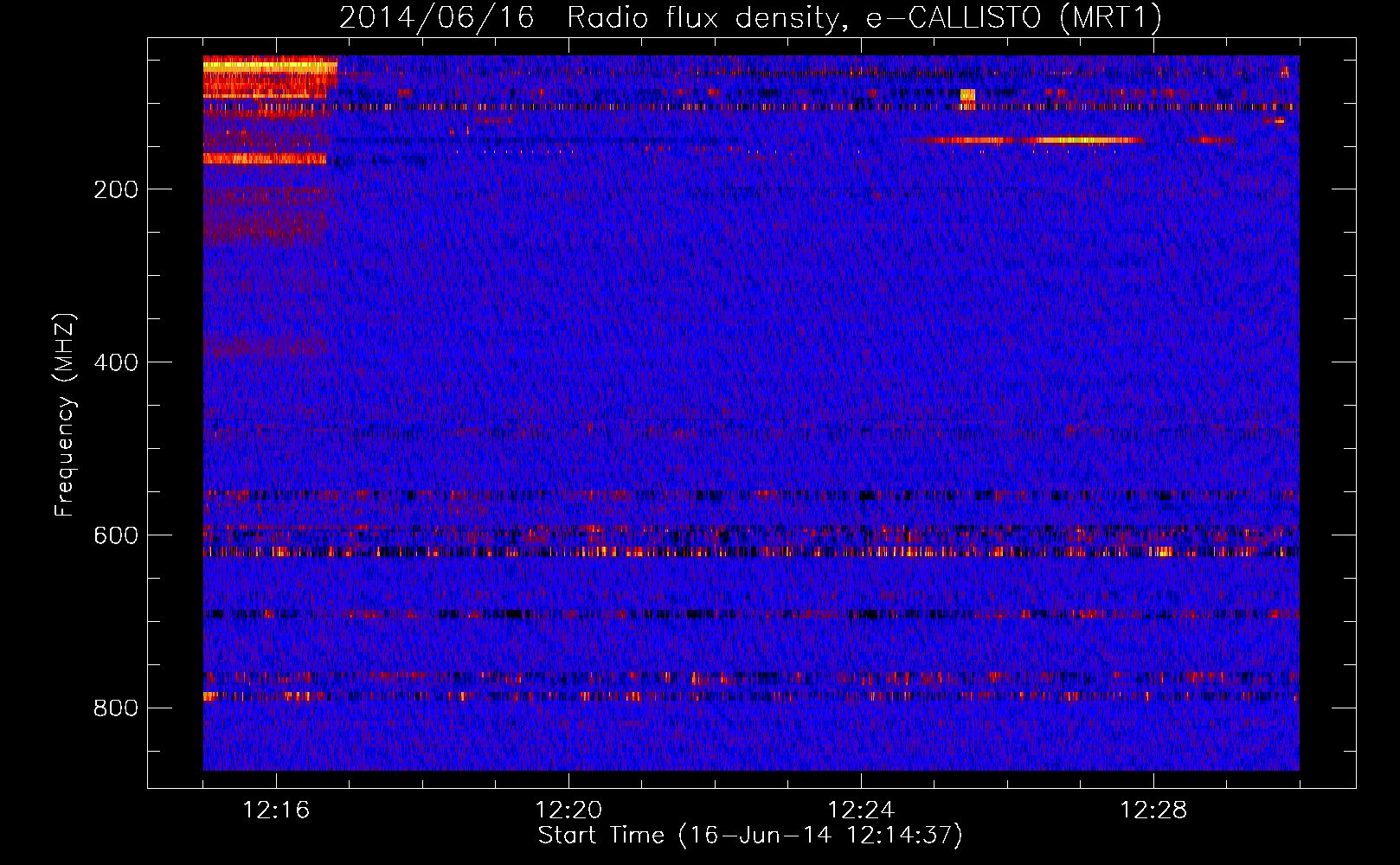The height and width of the screenshot is (865, 1400).
Task: Click the 'Start Time (16-Jun-14 12:14:37)' label
Action: tap(750, 836)
